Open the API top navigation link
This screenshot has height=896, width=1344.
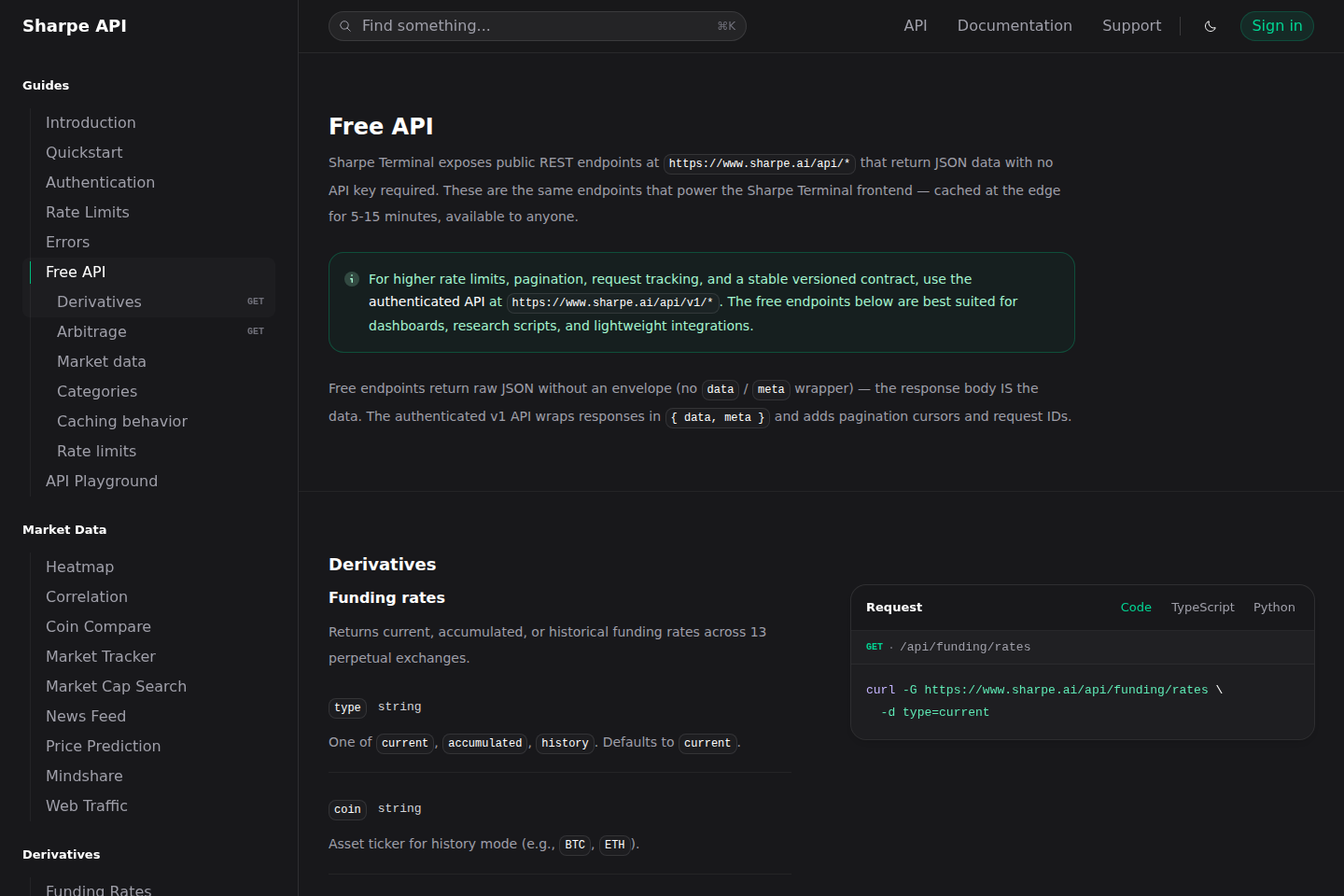point(916,26)
